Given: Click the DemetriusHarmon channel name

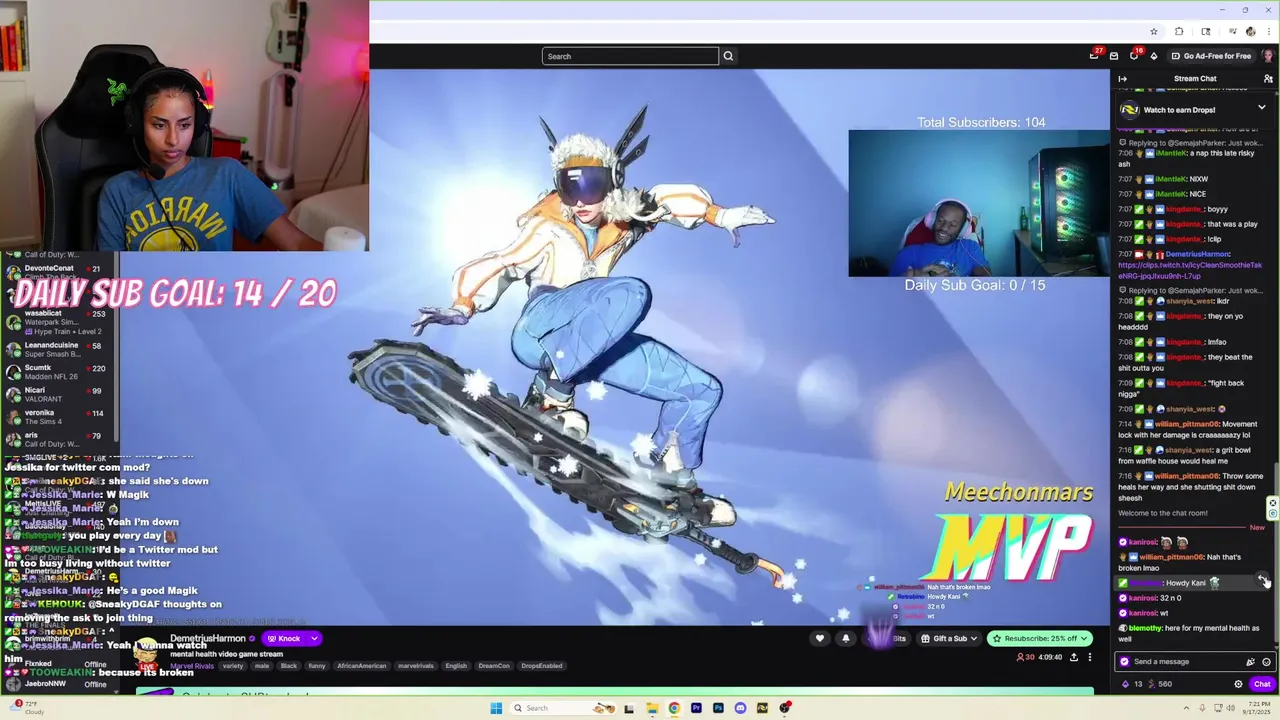Looking at the screenshot, I should [208, 638].
